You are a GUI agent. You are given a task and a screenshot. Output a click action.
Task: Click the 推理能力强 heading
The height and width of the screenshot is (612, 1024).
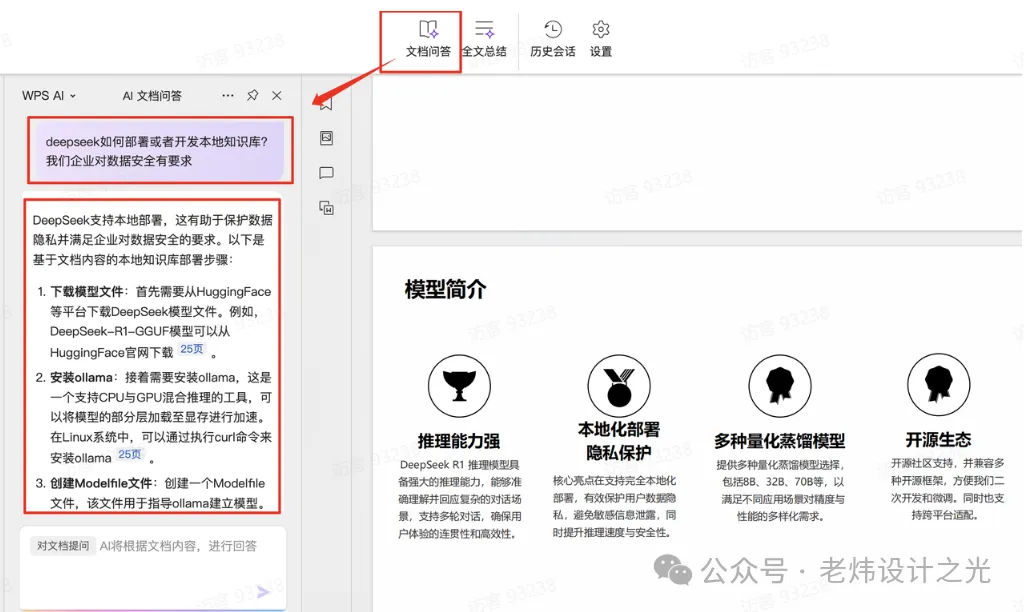point(459,441)
